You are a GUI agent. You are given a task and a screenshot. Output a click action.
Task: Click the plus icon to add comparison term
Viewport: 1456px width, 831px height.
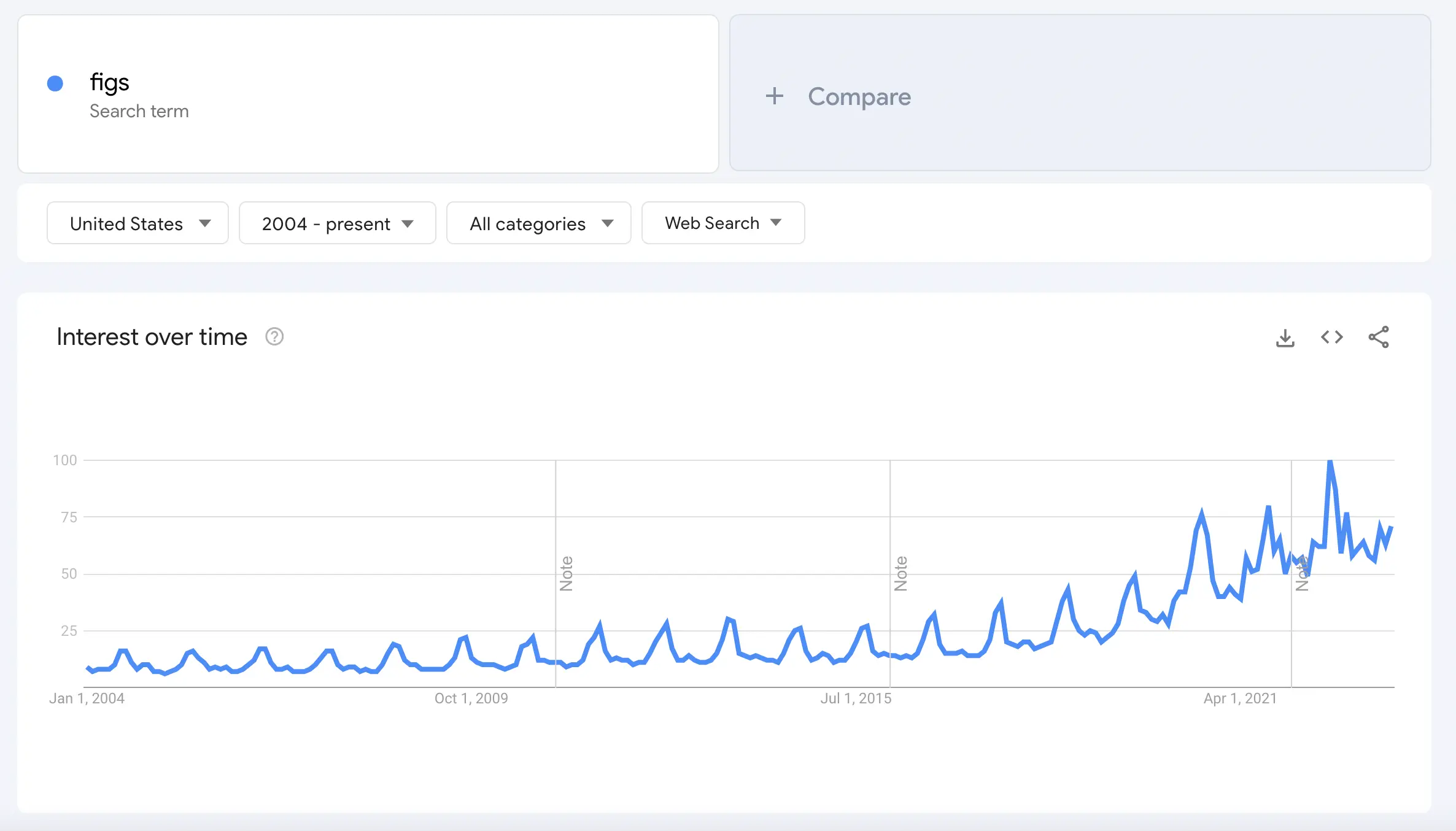pyautogui.click(x=774, y=96)
